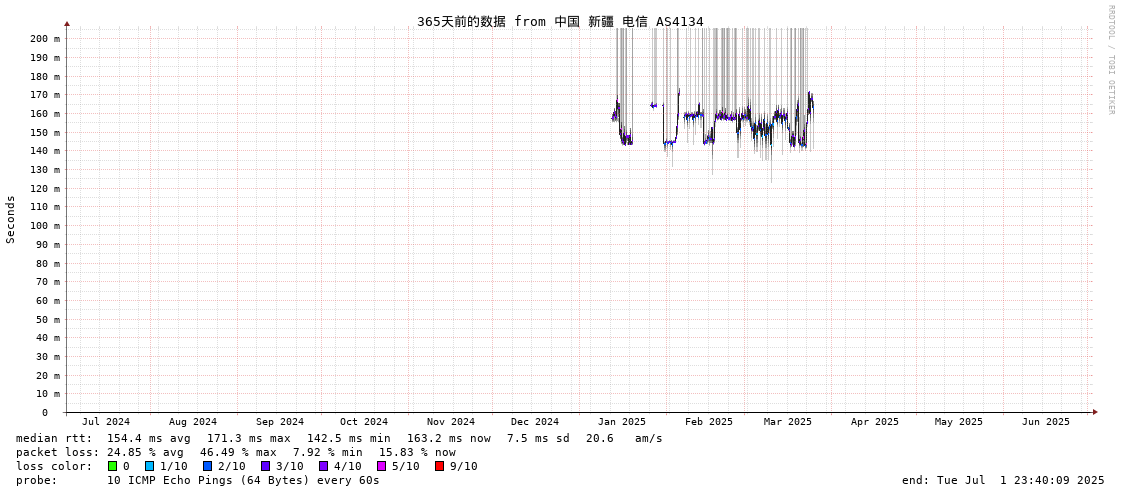Click the '200 m' y-axis value
1121x494 pixels.
(x=45, y=39)
